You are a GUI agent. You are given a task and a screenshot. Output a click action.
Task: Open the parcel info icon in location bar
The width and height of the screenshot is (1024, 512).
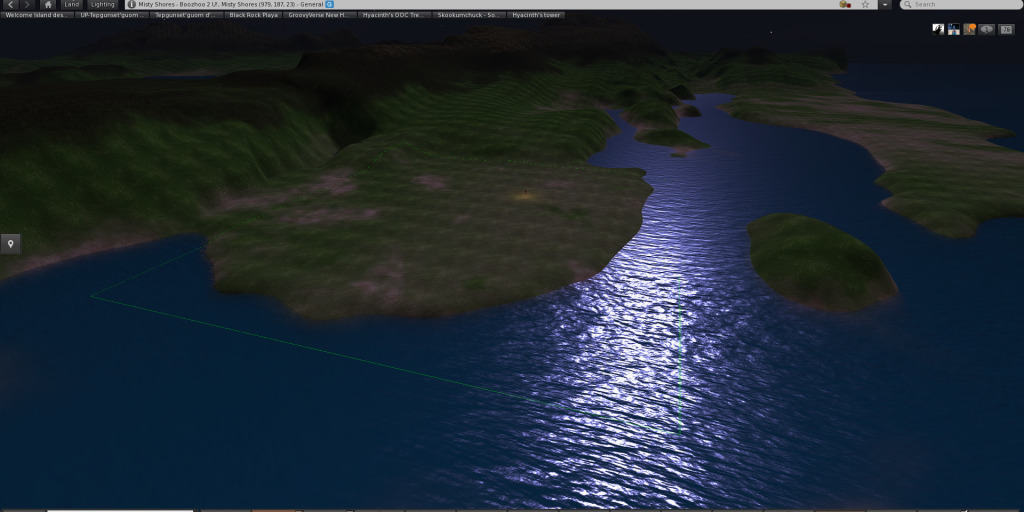tap(131, 5)
